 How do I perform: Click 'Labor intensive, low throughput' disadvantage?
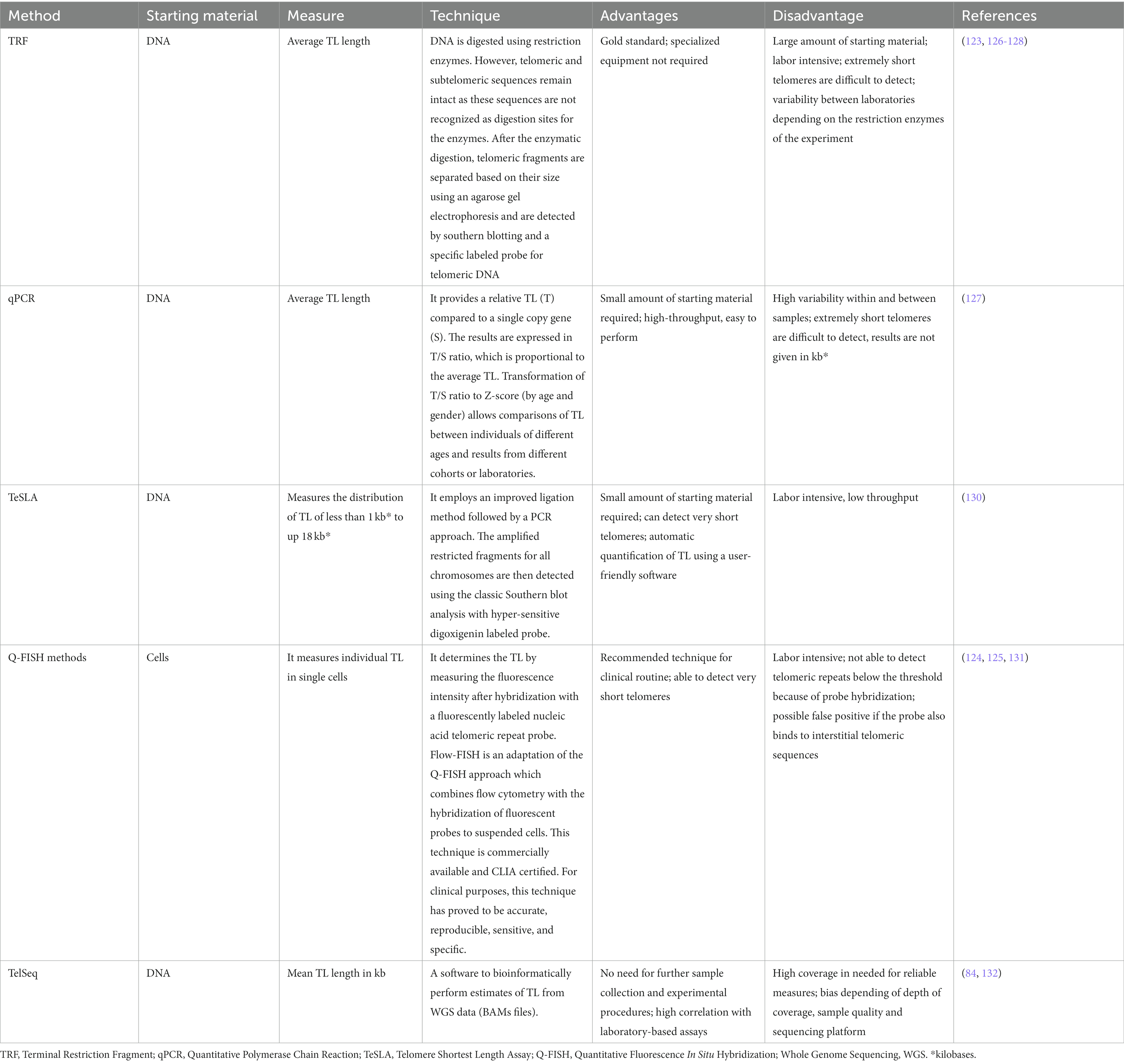pos(845,497)
